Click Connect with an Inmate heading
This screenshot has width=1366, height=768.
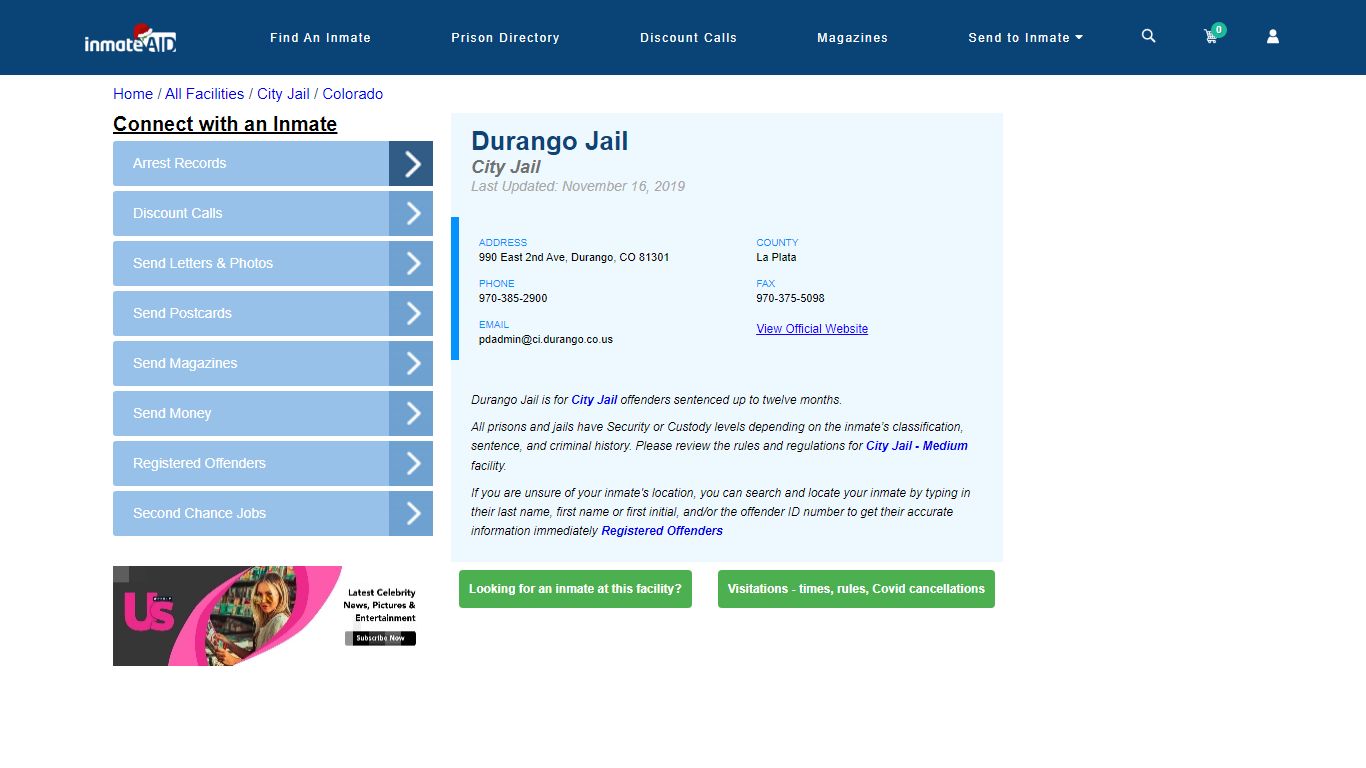[225, 124]
